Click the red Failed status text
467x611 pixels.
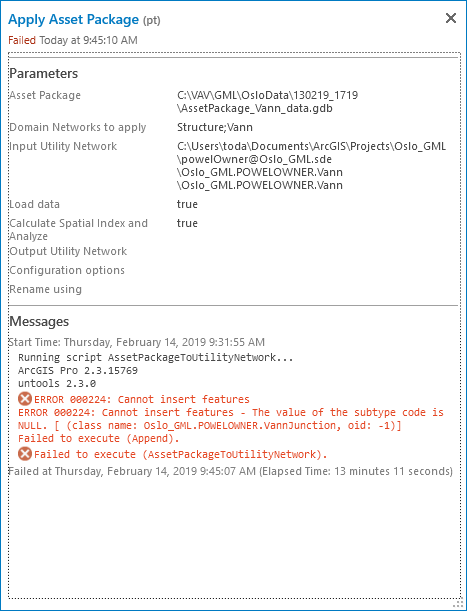coord(22,40)
